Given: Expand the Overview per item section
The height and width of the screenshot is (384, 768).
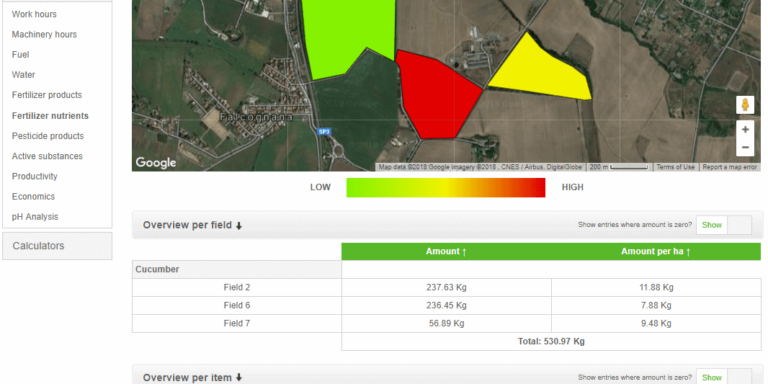Looking at the screenshot, I should tap(192, 378).
